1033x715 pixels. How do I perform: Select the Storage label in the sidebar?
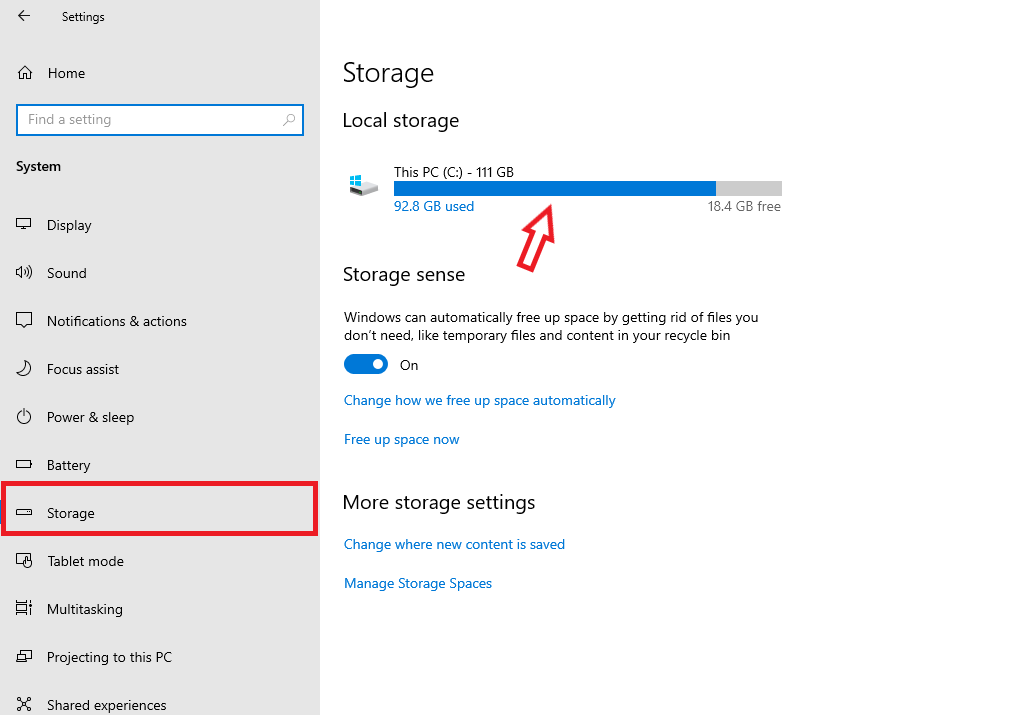70,513
